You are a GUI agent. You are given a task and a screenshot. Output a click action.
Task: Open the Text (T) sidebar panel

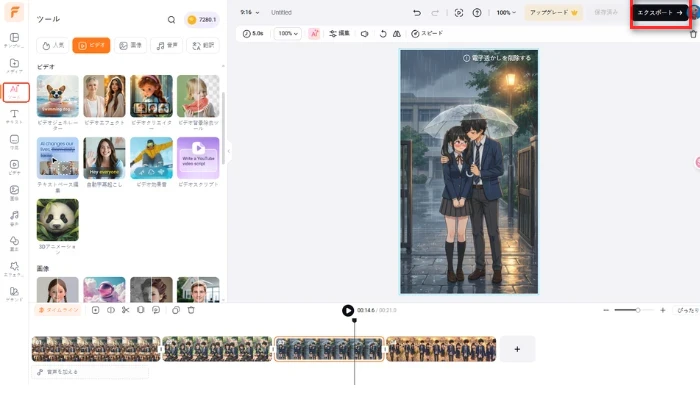[14, 117]
